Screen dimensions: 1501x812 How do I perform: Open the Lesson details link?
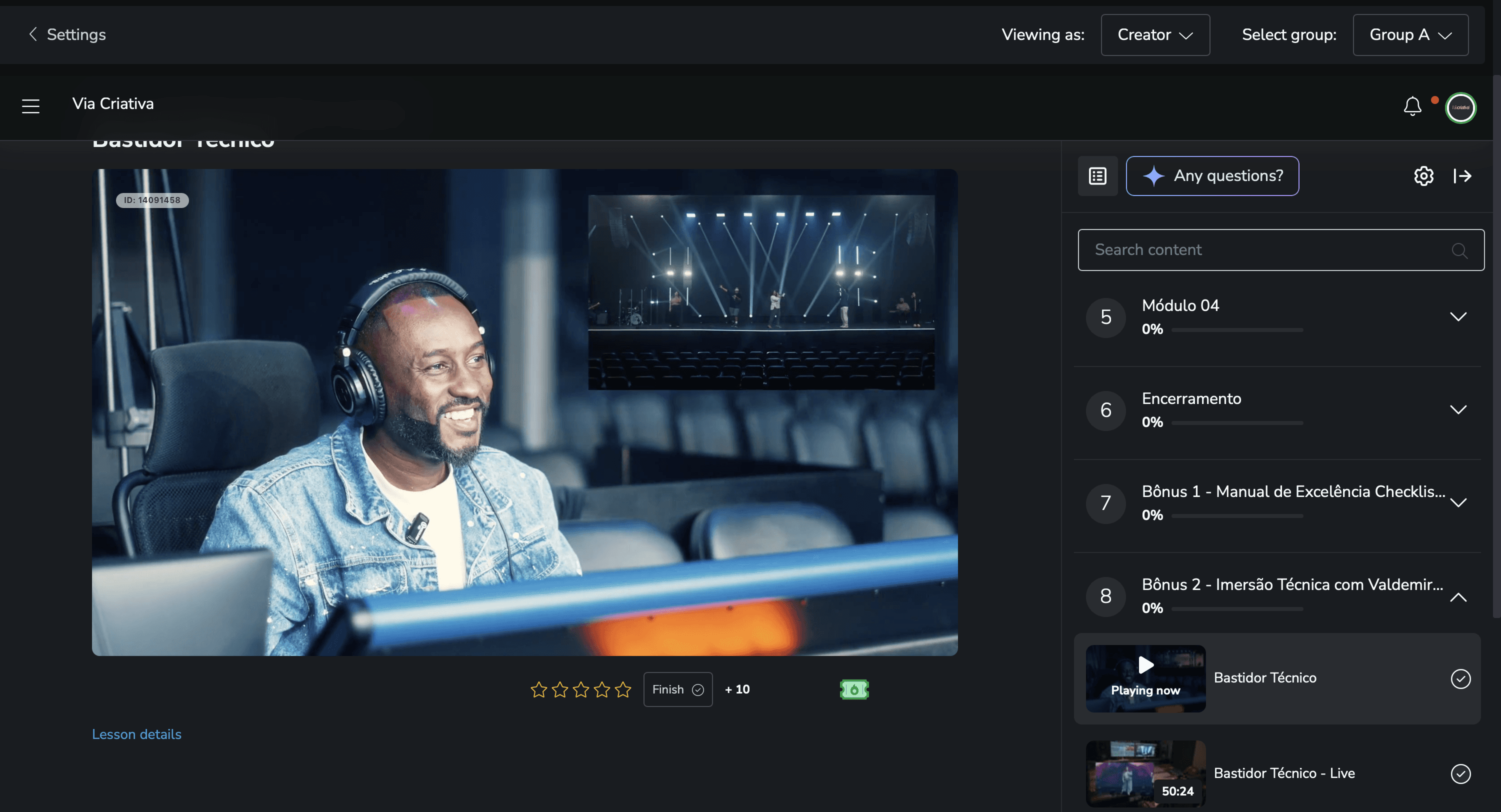[136, 734]
